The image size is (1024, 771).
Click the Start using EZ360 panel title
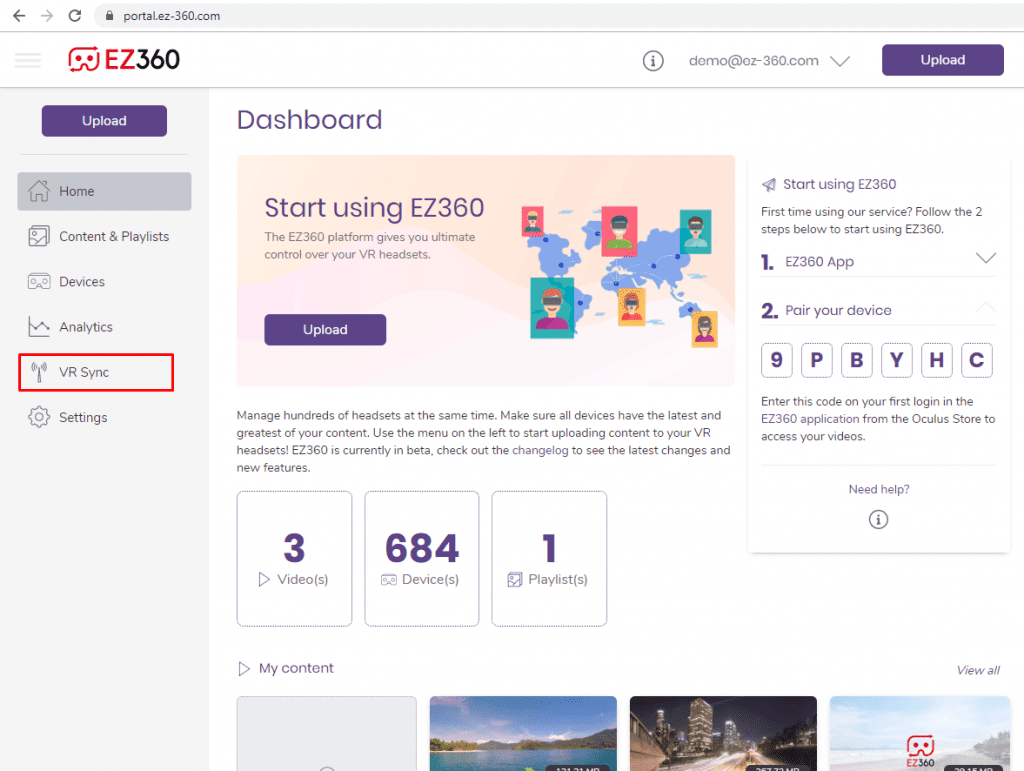point(839,185)
